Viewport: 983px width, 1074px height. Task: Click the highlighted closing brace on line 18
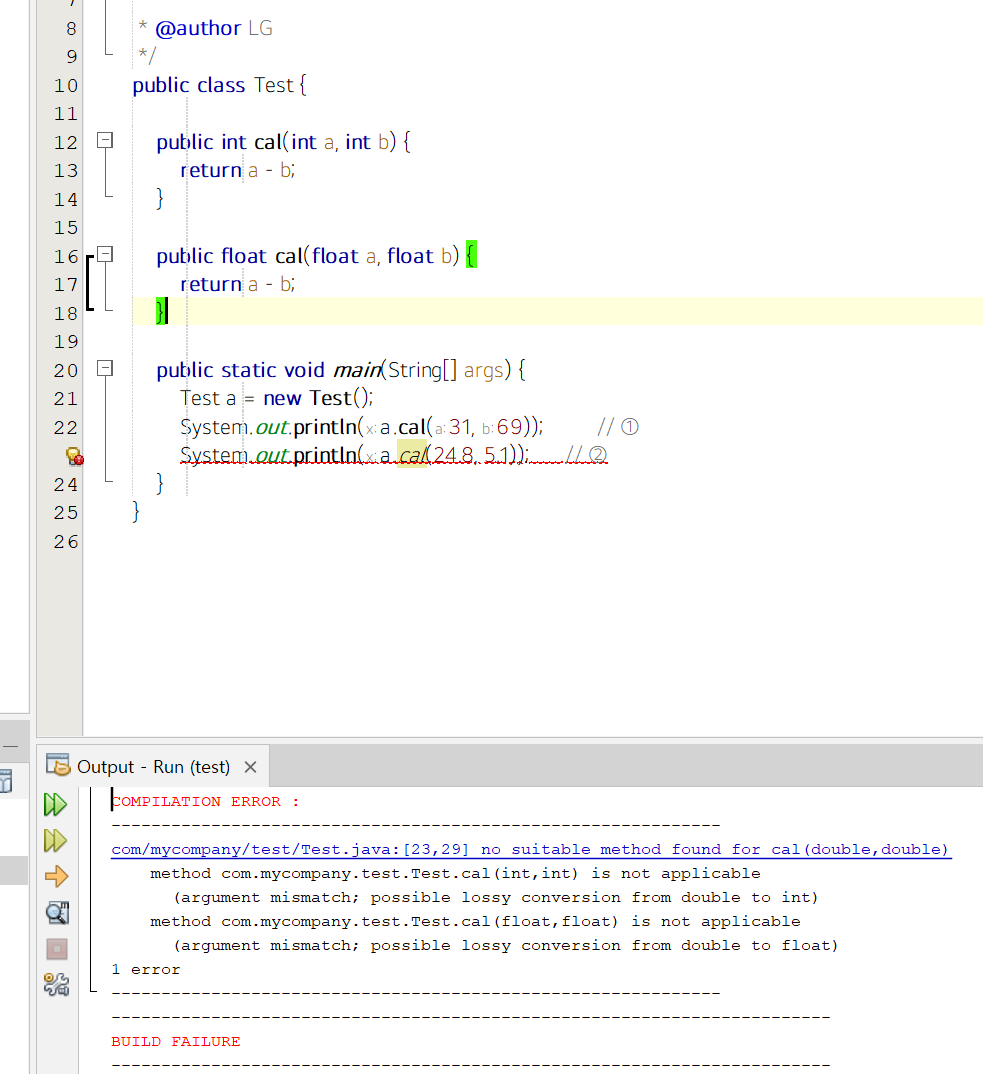click(161, 312)
